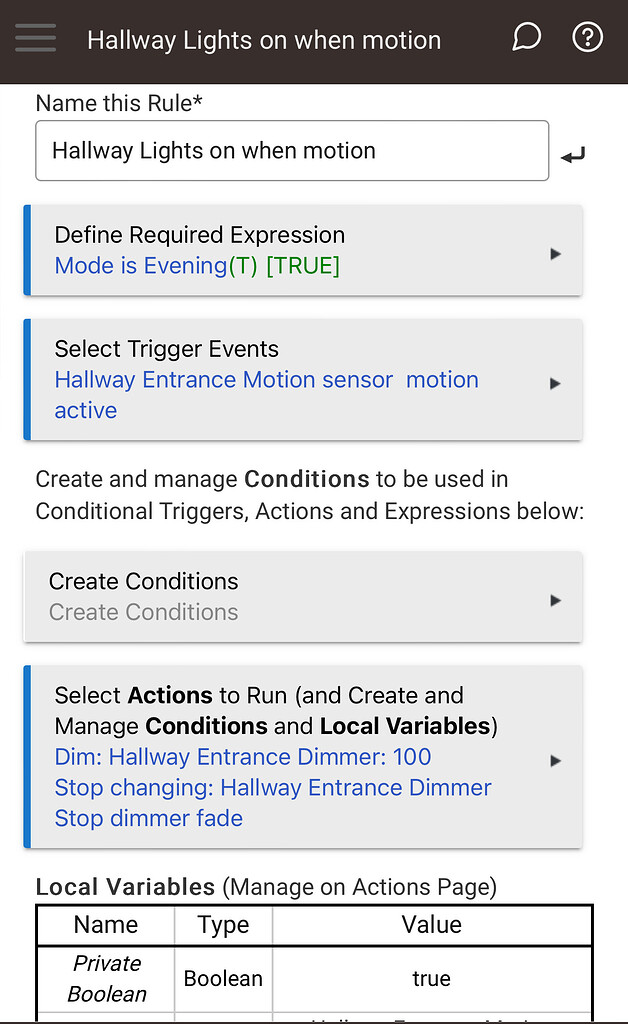Image resolution: width=628 pixels, height=1024 pixels.
Task: Click the page title in the header bar
Action: point(264,41)
